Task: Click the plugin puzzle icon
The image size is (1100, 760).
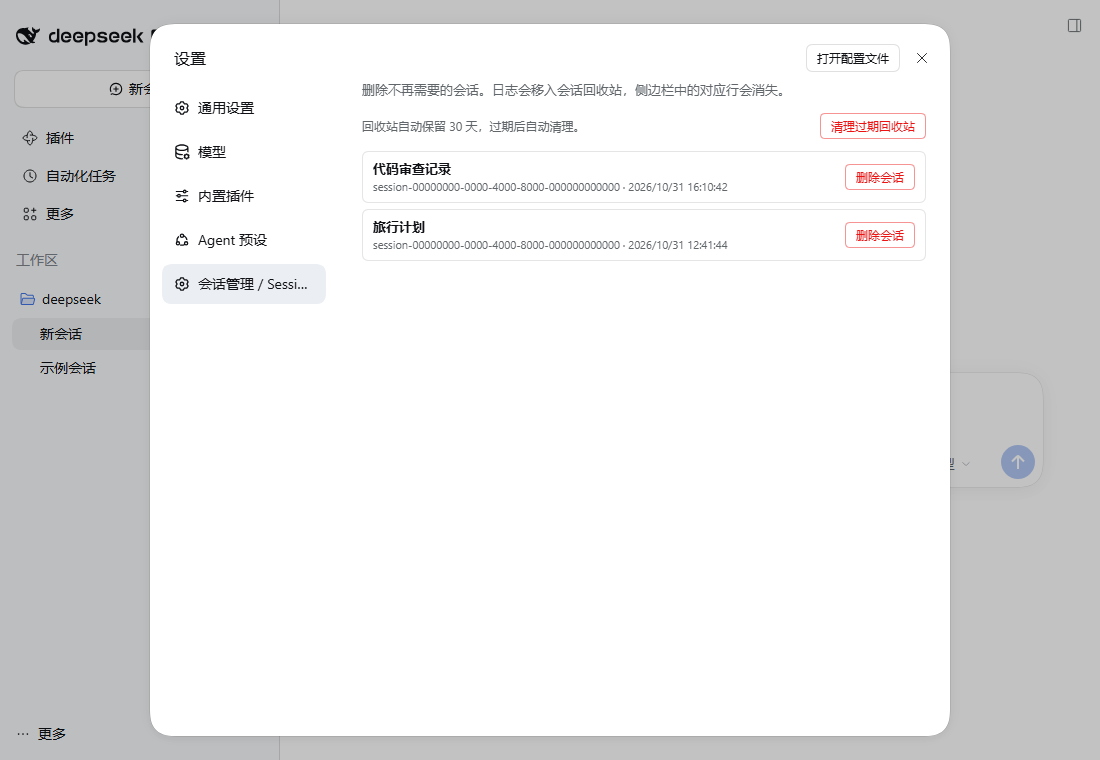Action: pyautogui.click(x=29, y=138)
